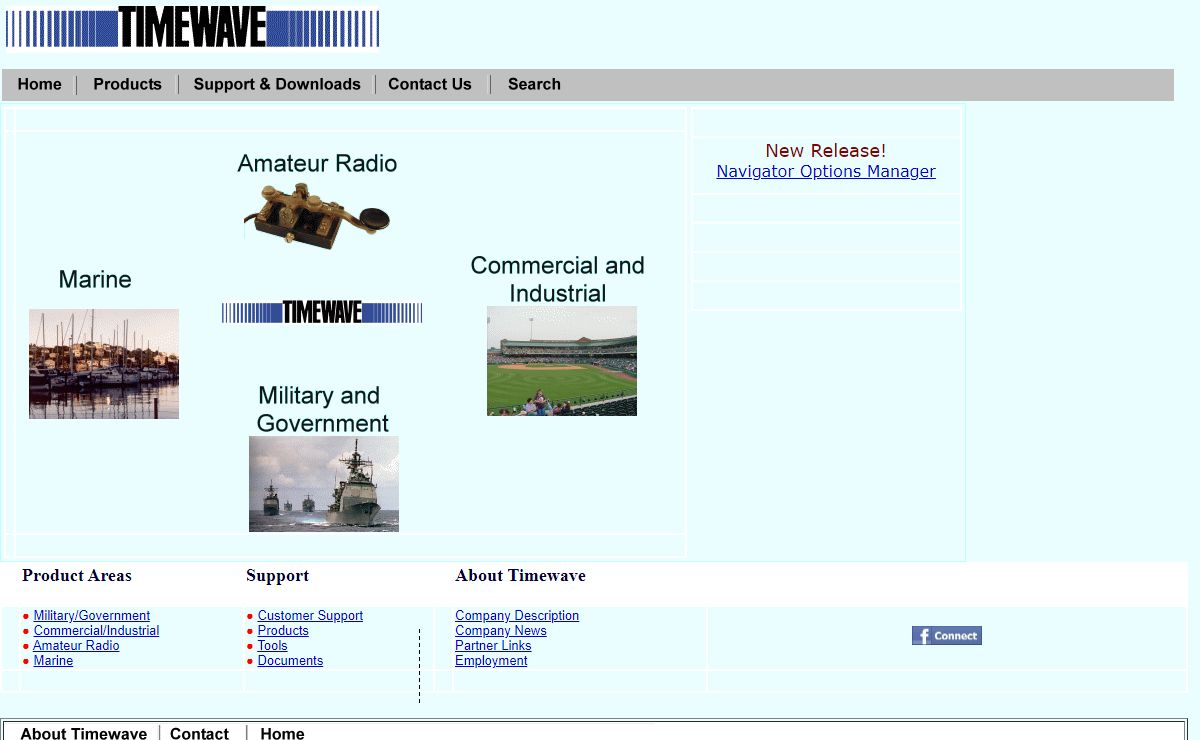Select the Commercial and Industrial heading
Viewport: 1200px width, 740px height.
click(x=558, y=279)
